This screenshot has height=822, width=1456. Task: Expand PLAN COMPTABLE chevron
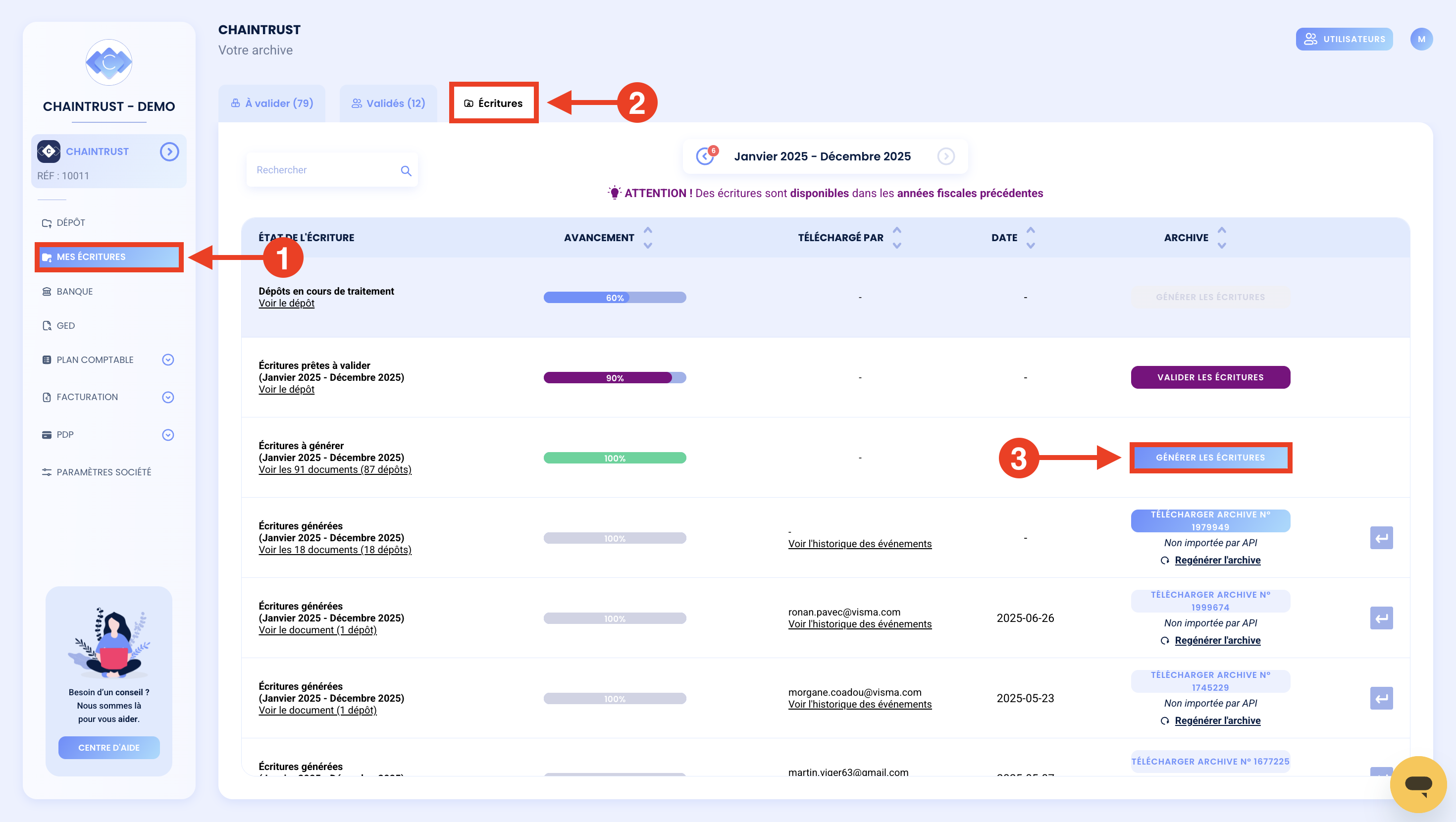pyautogui.click(x=168, y=360)
